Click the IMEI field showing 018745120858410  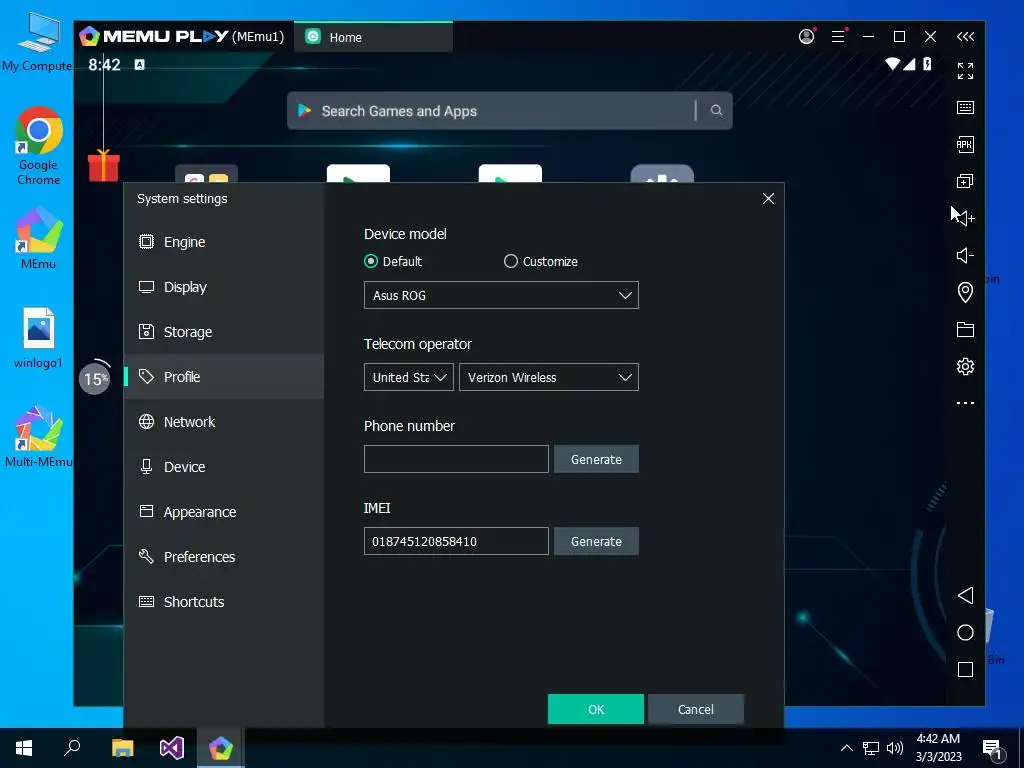(456, 541)
